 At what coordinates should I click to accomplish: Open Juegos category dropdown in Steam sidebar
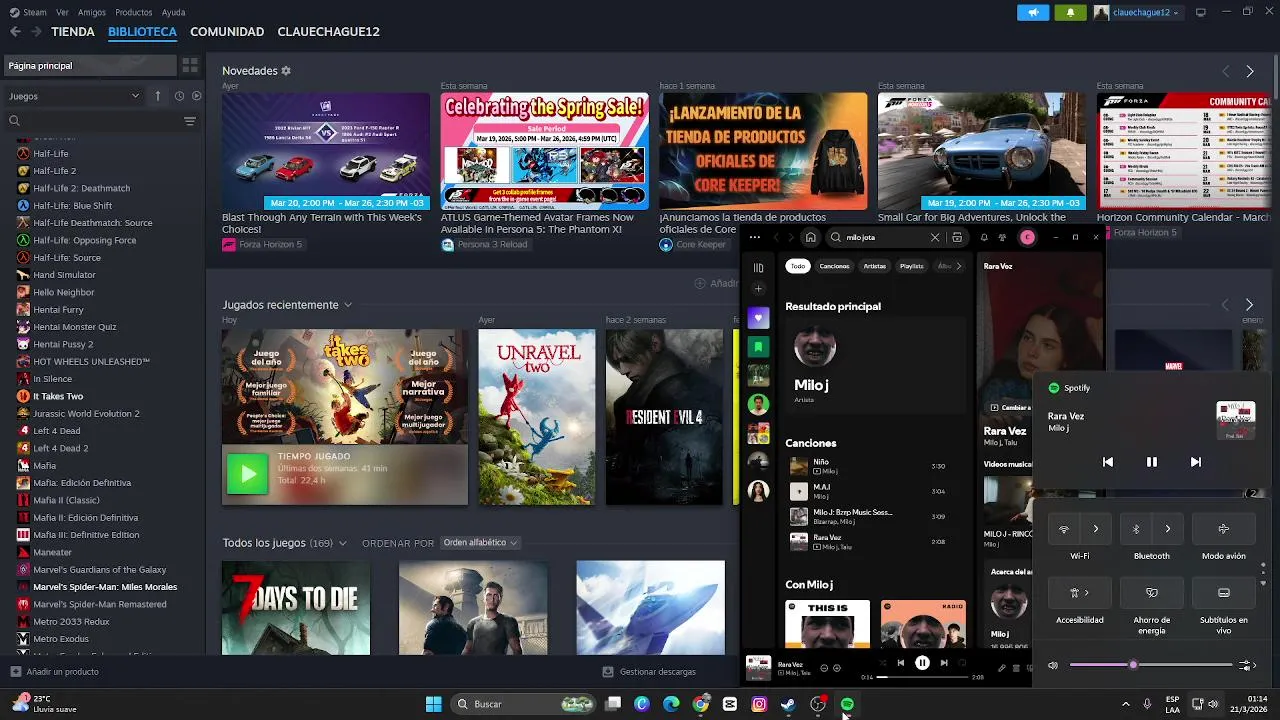click(x=75, y=96)
